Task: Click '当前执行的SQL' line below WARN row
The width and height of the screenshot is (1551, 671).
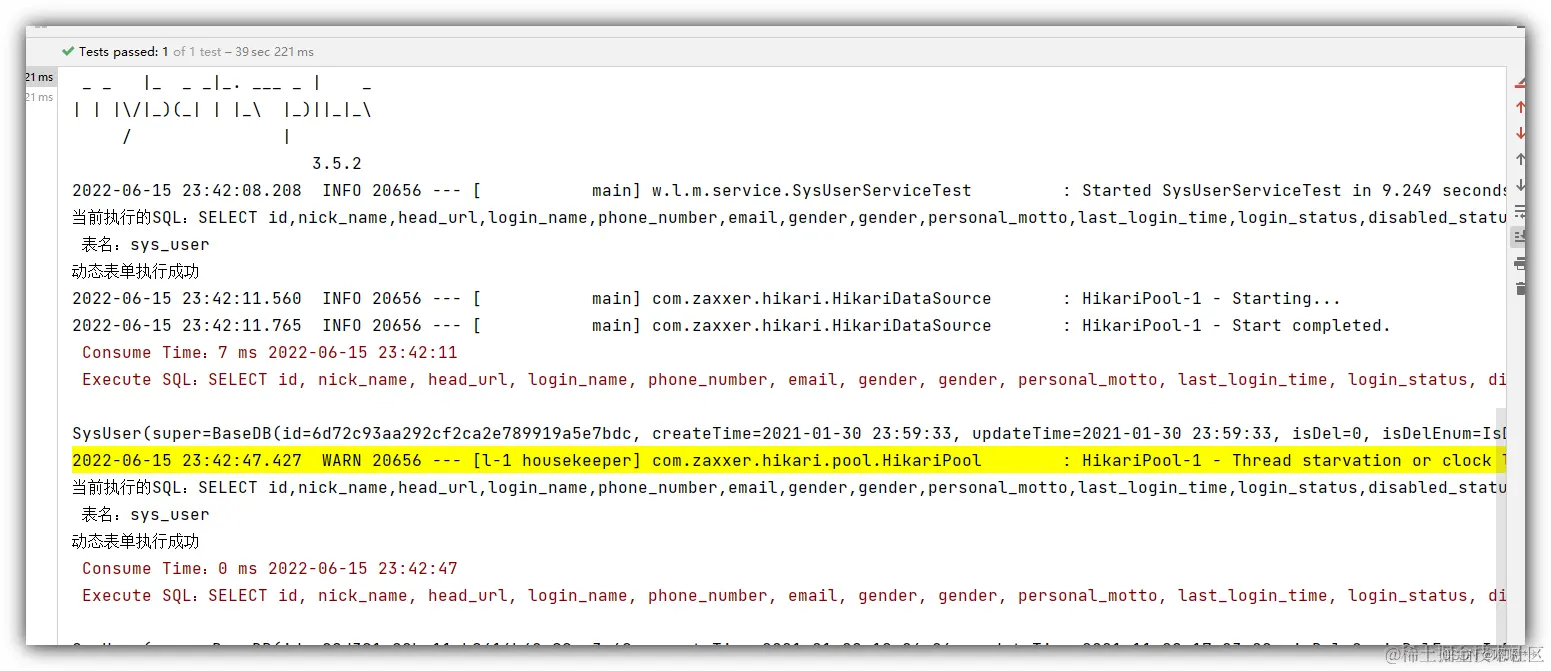Action: point(789,487)
